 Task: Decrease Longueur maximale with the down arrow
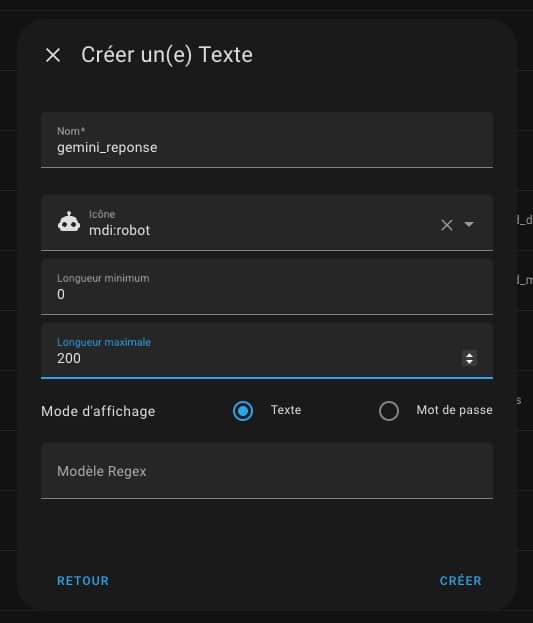[469, 362]
